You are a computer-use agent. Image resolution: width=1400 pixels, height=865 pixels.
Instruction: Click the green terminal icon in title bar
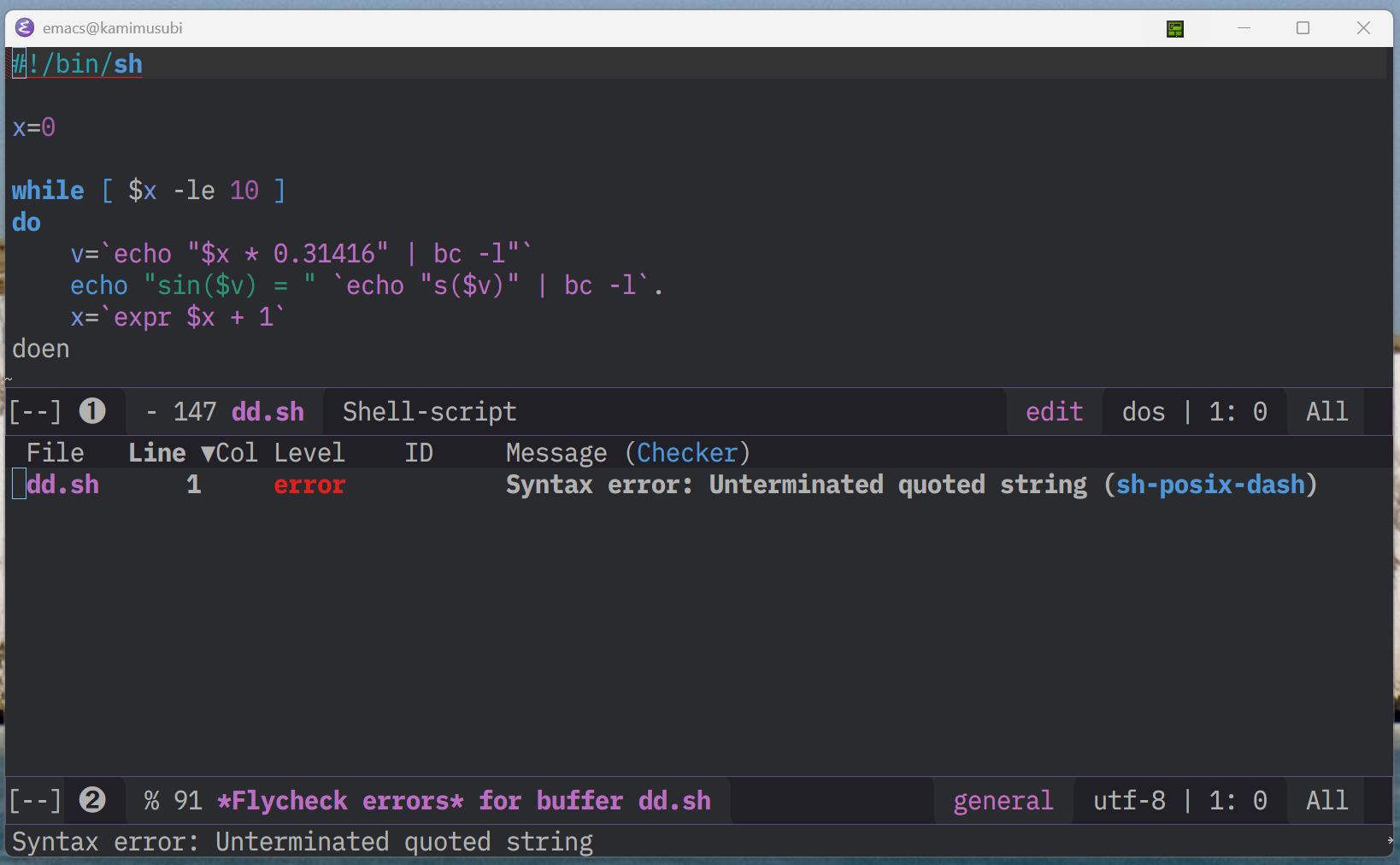point(1175,29)
